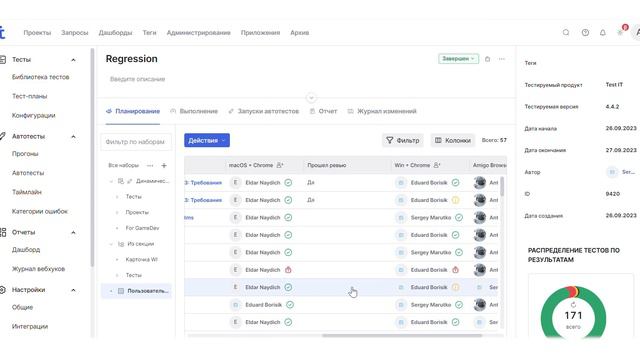Open the search icon in top bar
This screenshot has height=360, width=640.
pos(566,32)
